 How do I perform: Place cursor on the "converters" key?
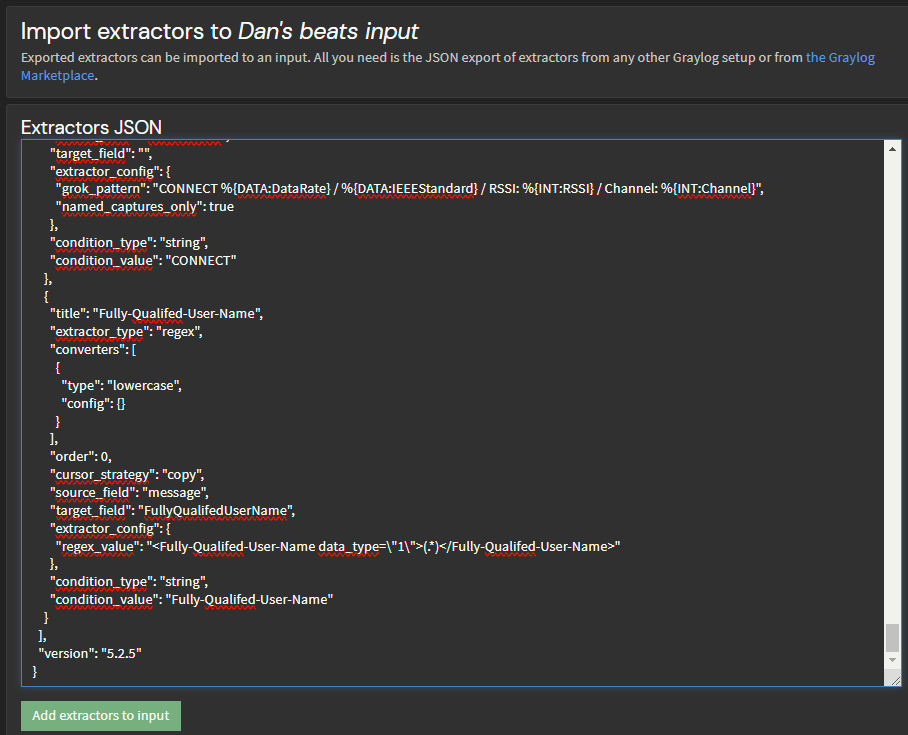87,350
